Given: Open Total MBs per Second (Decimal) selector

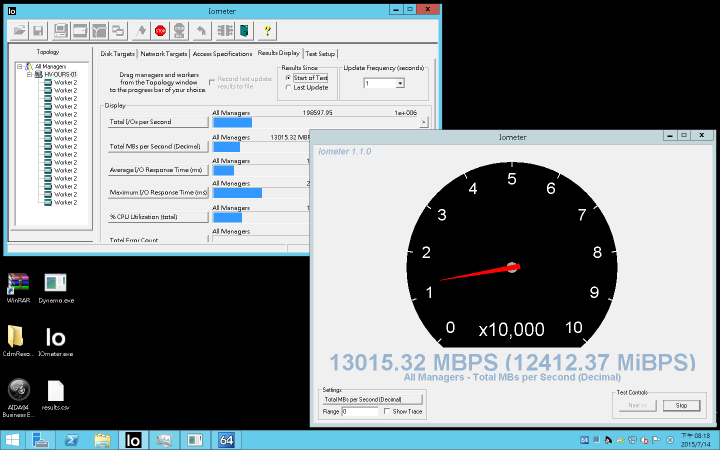Looking at the screenshot, I should point(158,146).
